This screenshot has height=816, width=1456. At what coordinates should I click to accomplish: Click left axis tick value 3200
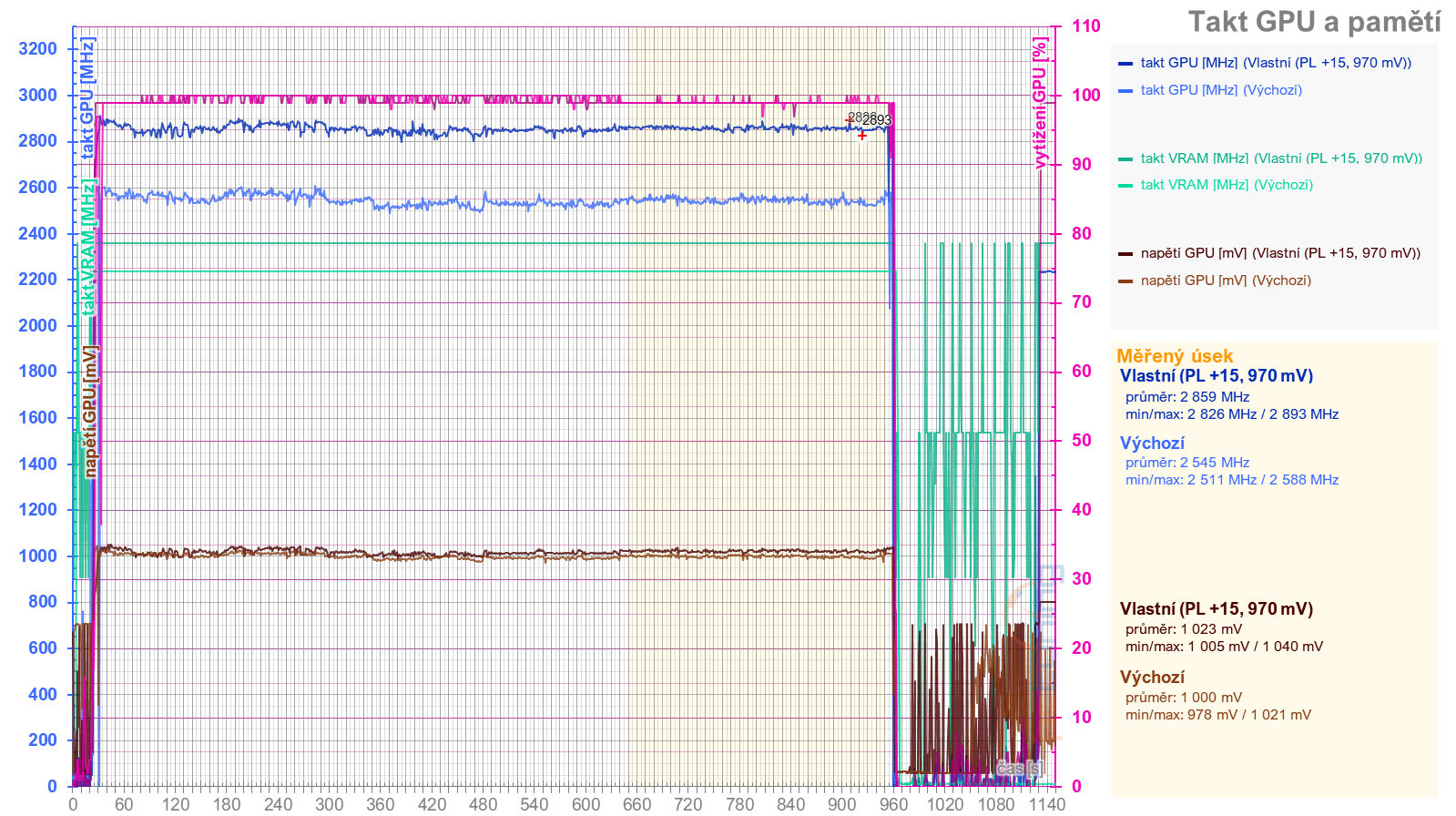click(37, 49)
